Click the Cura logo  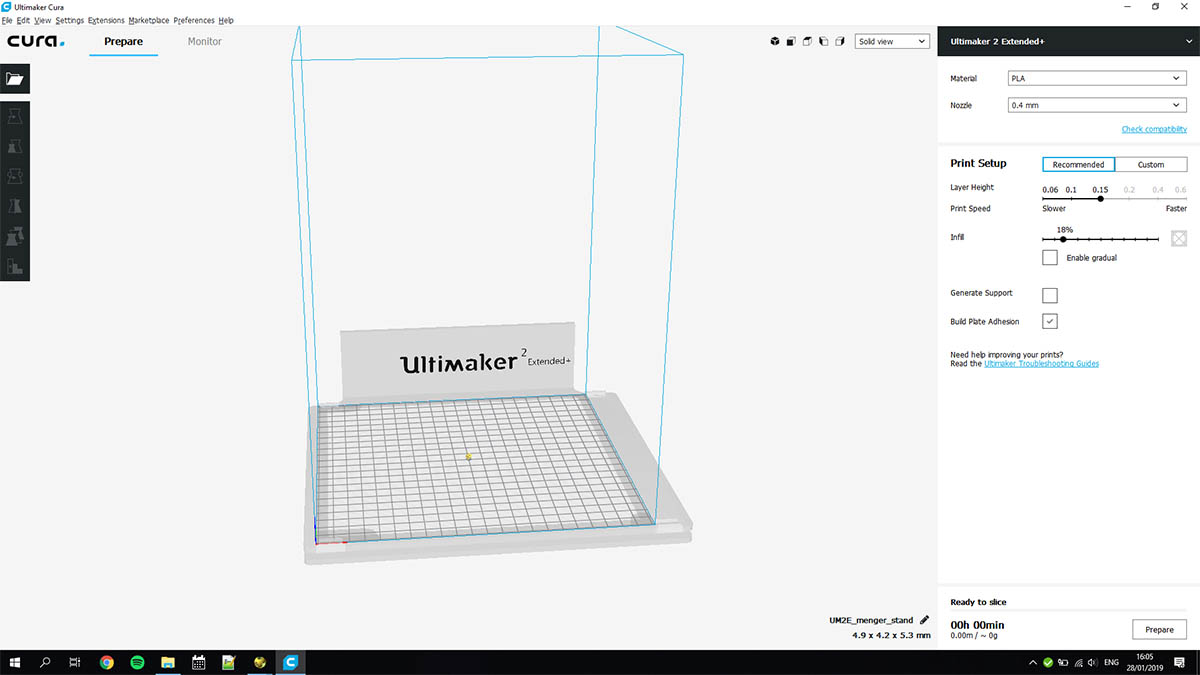tap(36, 42)
